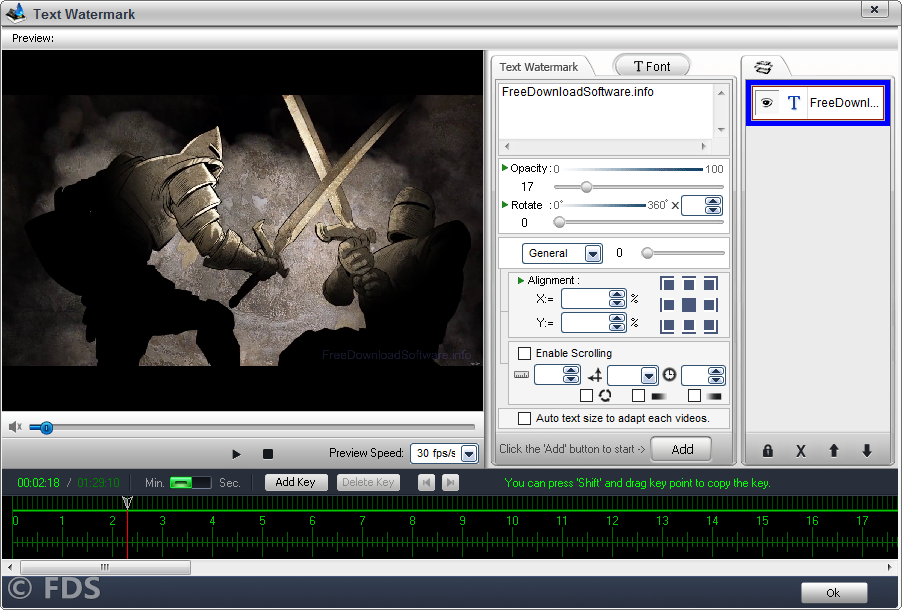Move the watermark layer up
Image resolution: width=902 pixels, height=610 pixels.
click(x=833, y=451)
